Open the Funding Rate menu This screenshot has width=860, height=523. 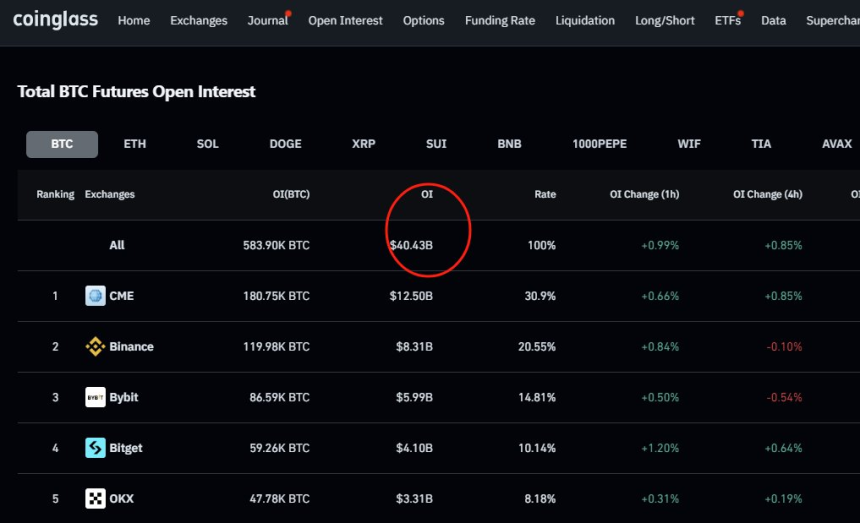500,21
